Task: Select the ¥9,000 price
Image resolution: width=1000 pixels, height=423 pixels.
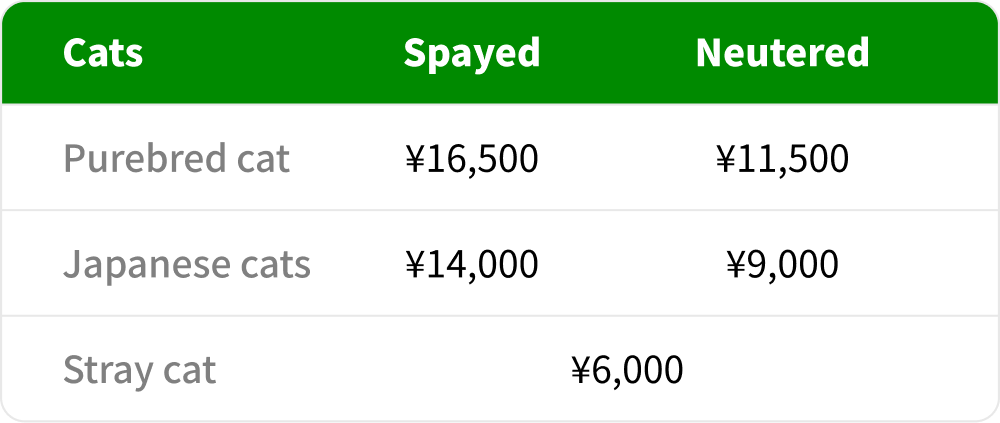Action: pos(782,264)
